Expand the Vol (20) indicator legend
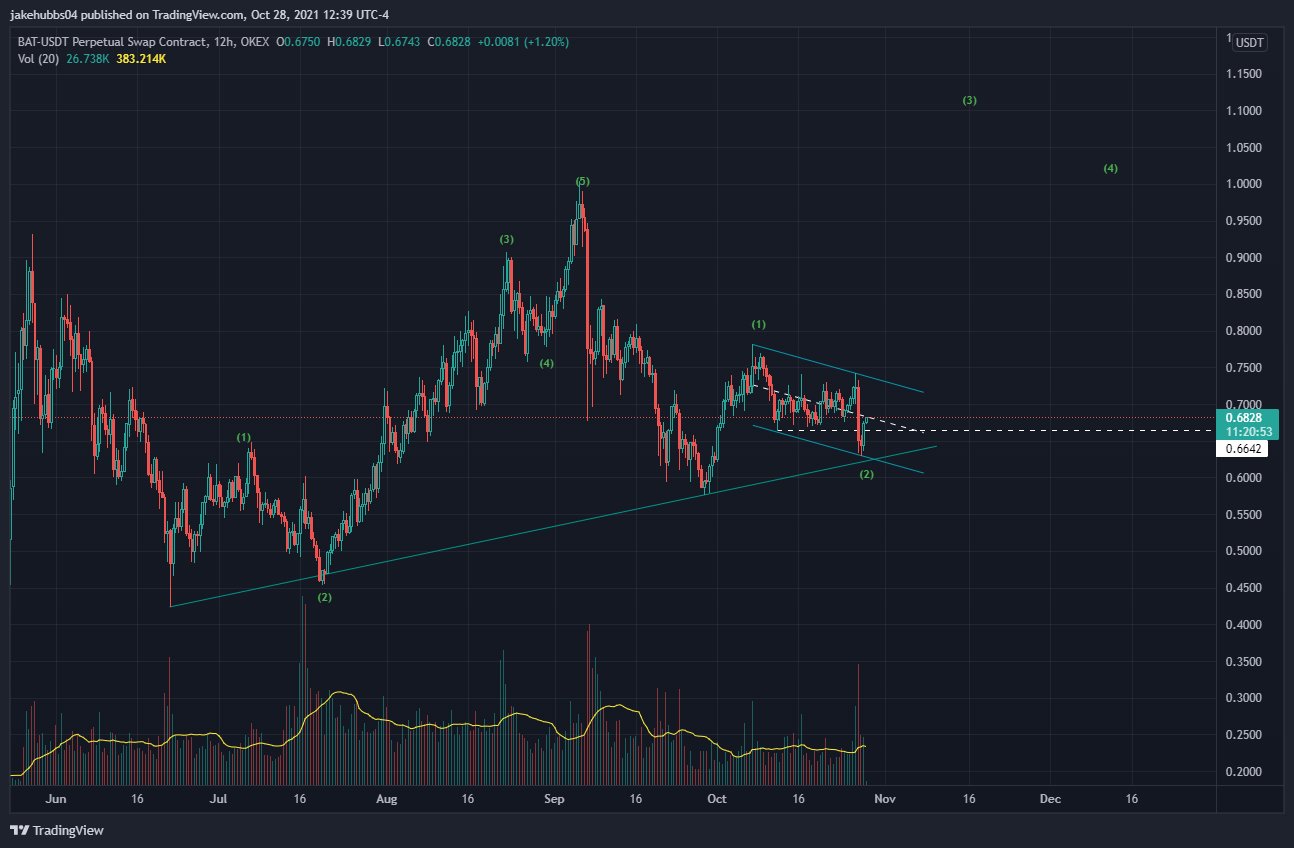This screenshot has height=848, width=1294. pyautogui.click(x=36, y=58)
